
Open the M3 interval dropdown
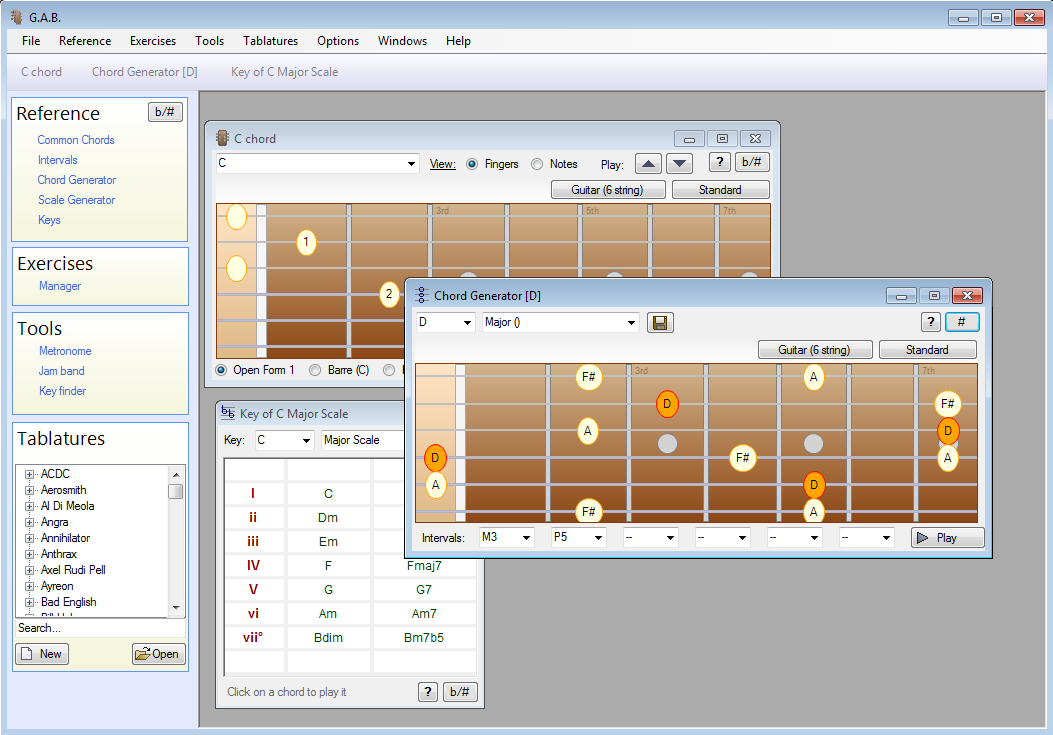point(506,538)
